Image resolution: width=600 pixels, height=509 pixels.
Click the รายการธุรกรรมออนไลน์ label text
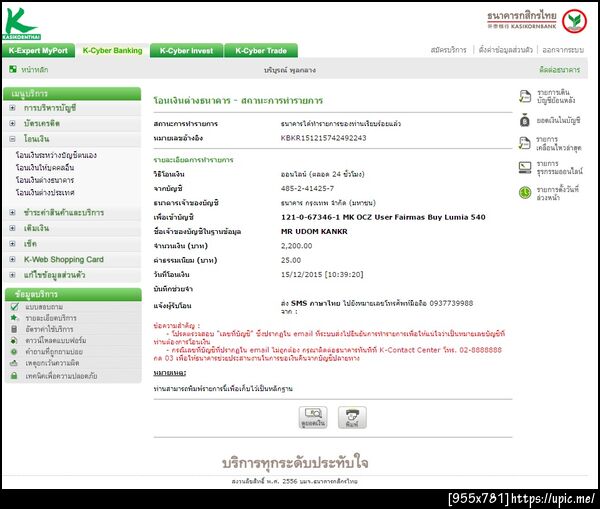tap(559, 168)
